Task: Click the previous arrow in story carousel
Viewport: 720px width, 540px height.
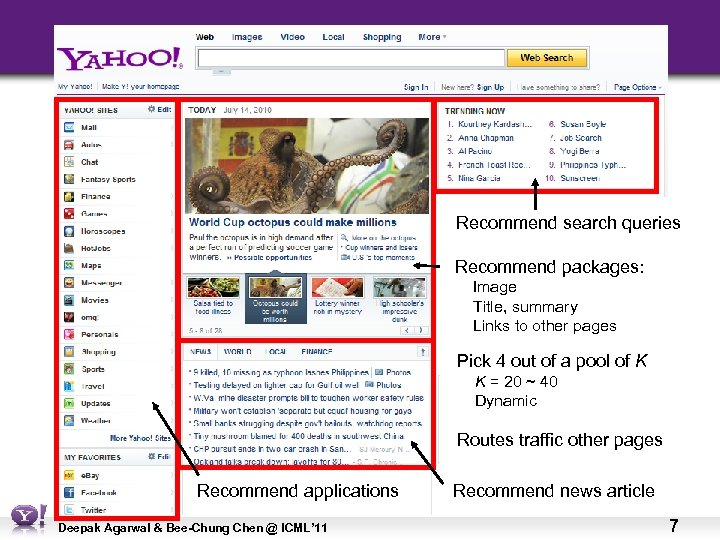Action: click(x=407, y=330)
